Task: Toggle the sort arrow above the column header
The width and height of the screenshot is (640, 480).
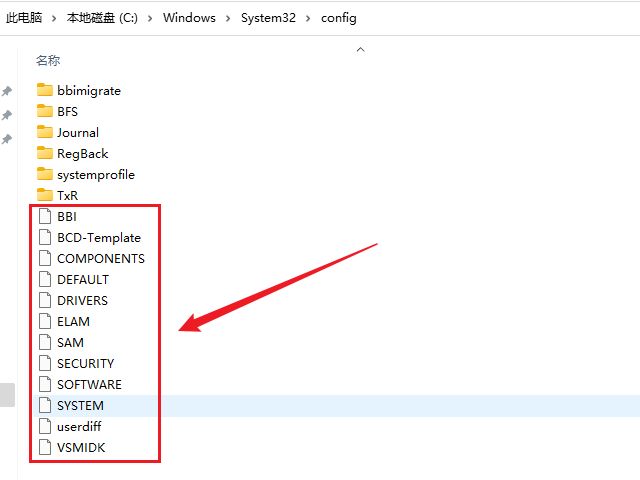Action: click(360, 49)
